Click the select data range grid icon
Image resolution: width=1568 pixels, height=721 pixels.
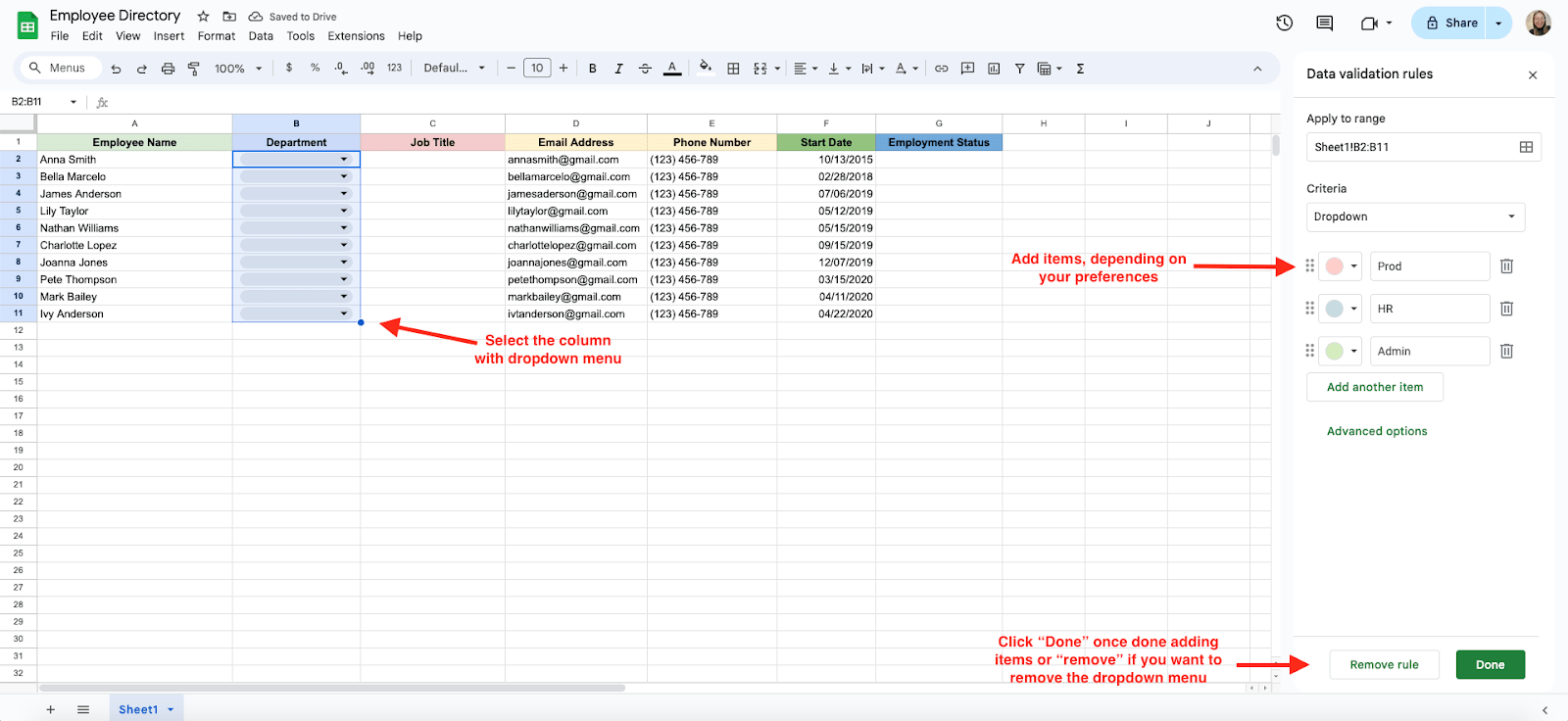(x=1526, y=147)
